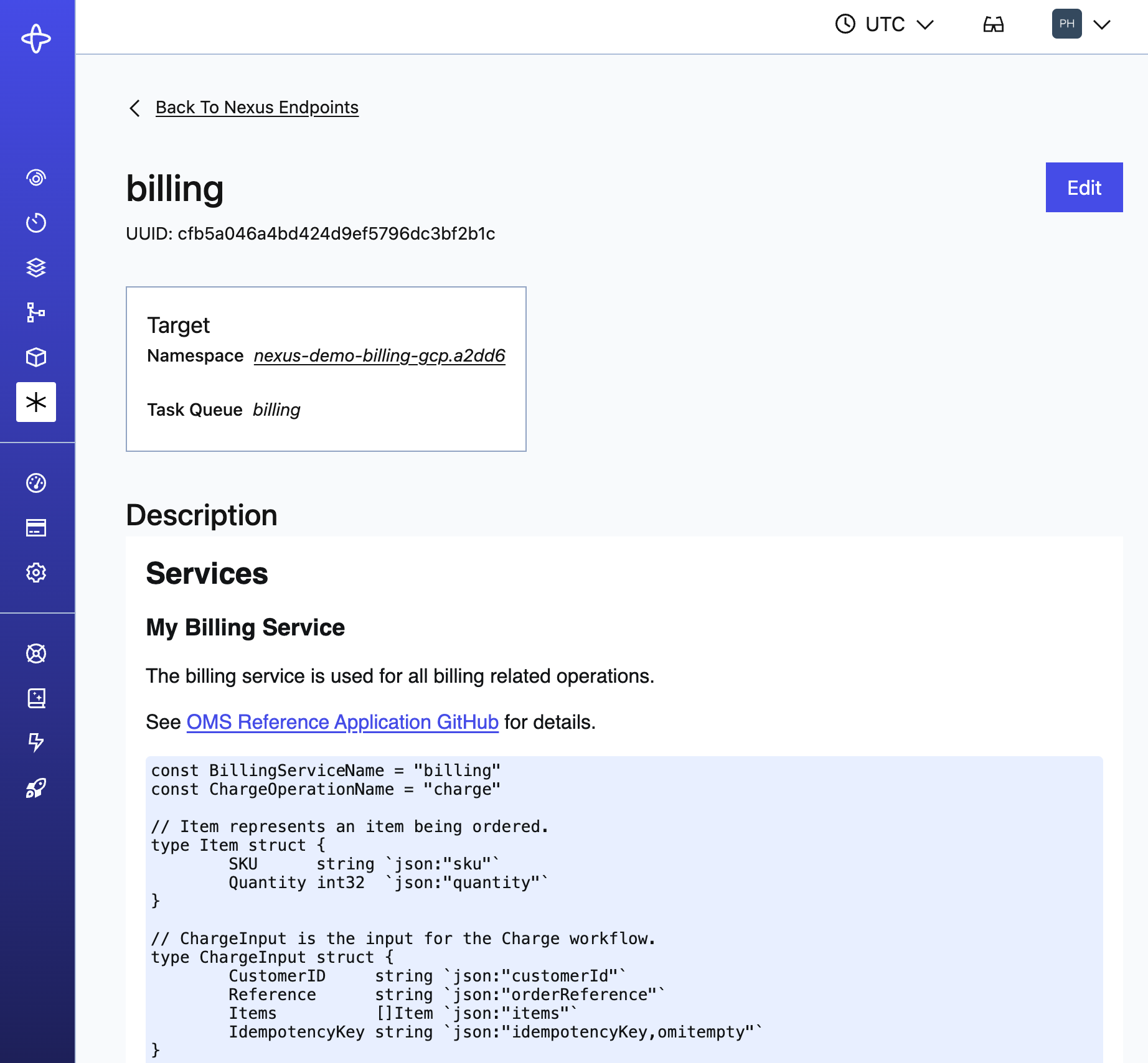Select the rocket icon at sidebar bottom
The width and height of the screenshot is (1148, 1063).
[x=36, y=789]
